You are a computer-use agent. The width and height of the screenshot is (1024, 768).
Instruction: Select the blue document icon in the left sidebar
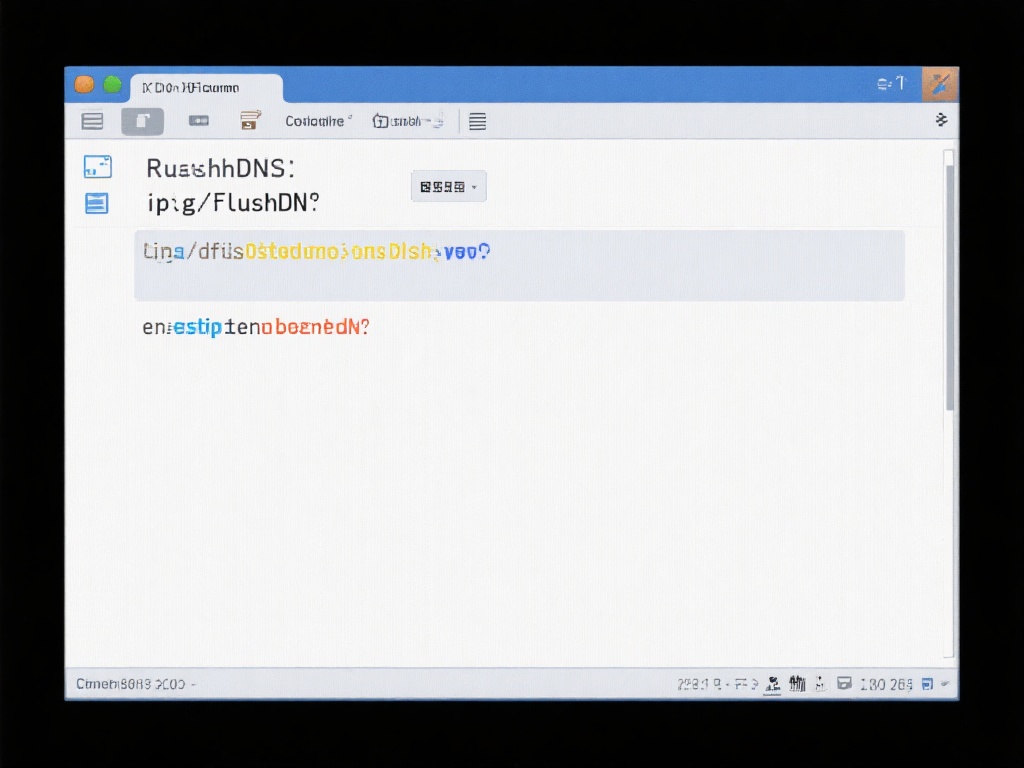click(96, 203)
